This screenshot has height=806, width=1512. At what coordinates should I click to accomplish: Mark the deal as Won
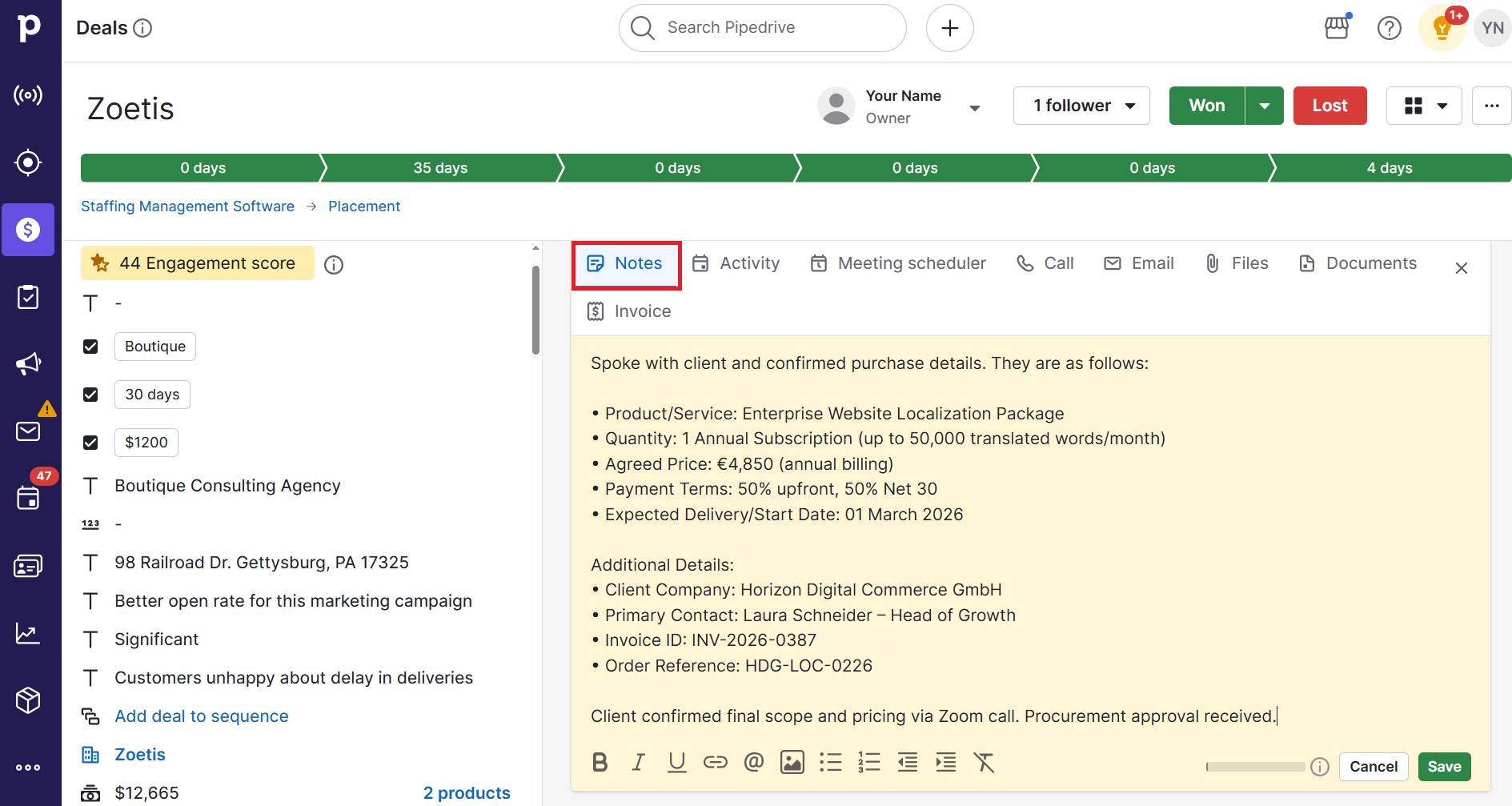(x=1207, y=106)
